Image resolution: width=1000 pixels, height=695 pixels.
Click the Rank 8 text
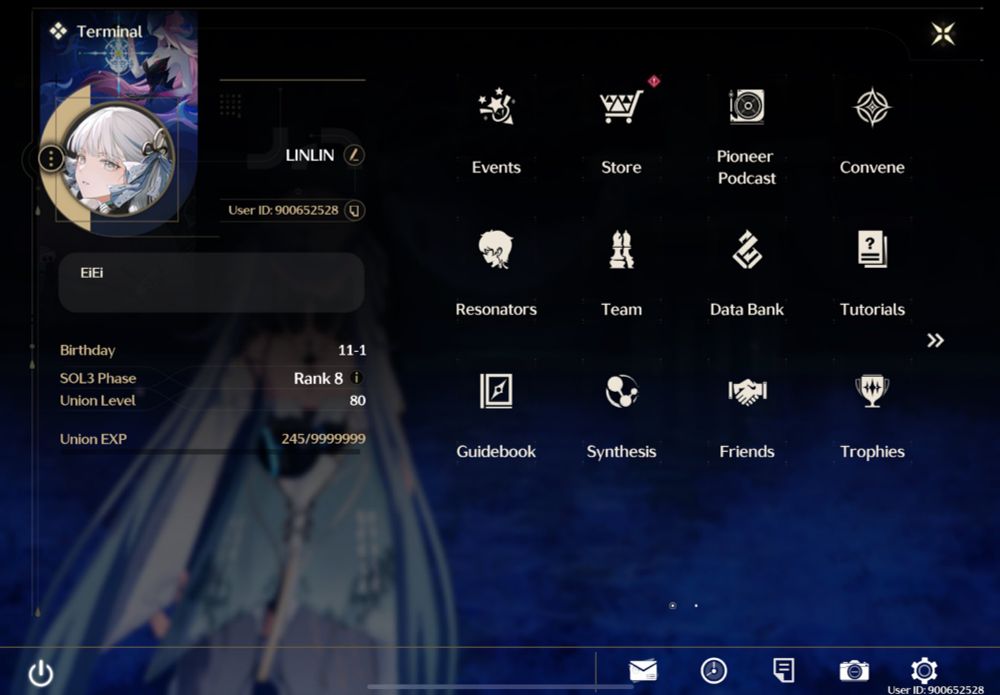click(x=318, y=378)
